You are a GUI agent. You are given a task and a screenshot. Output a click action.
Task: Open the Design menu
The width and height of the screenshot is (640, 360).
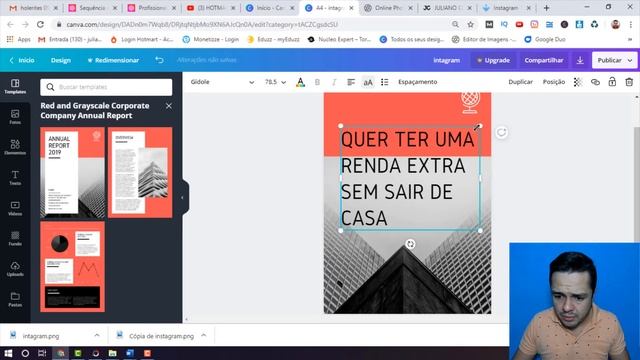tap(61, 60)
